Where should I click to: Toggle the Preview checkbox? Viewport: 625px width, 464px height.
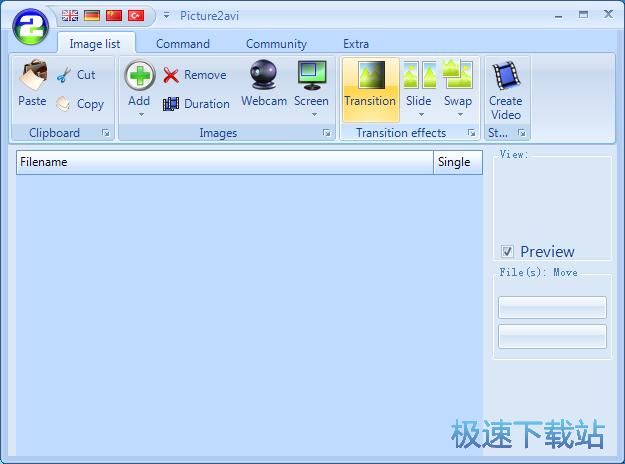click(507, 252)
